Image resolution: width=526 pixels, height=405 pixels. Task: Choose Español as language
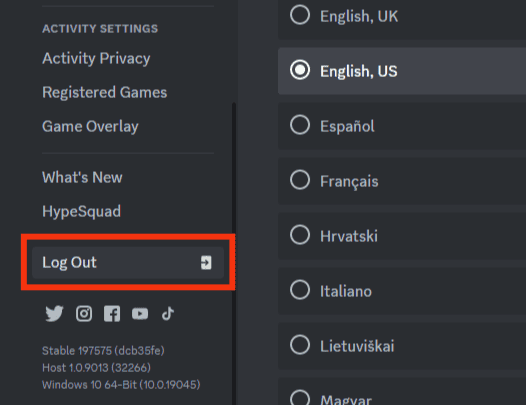[402, 126]
